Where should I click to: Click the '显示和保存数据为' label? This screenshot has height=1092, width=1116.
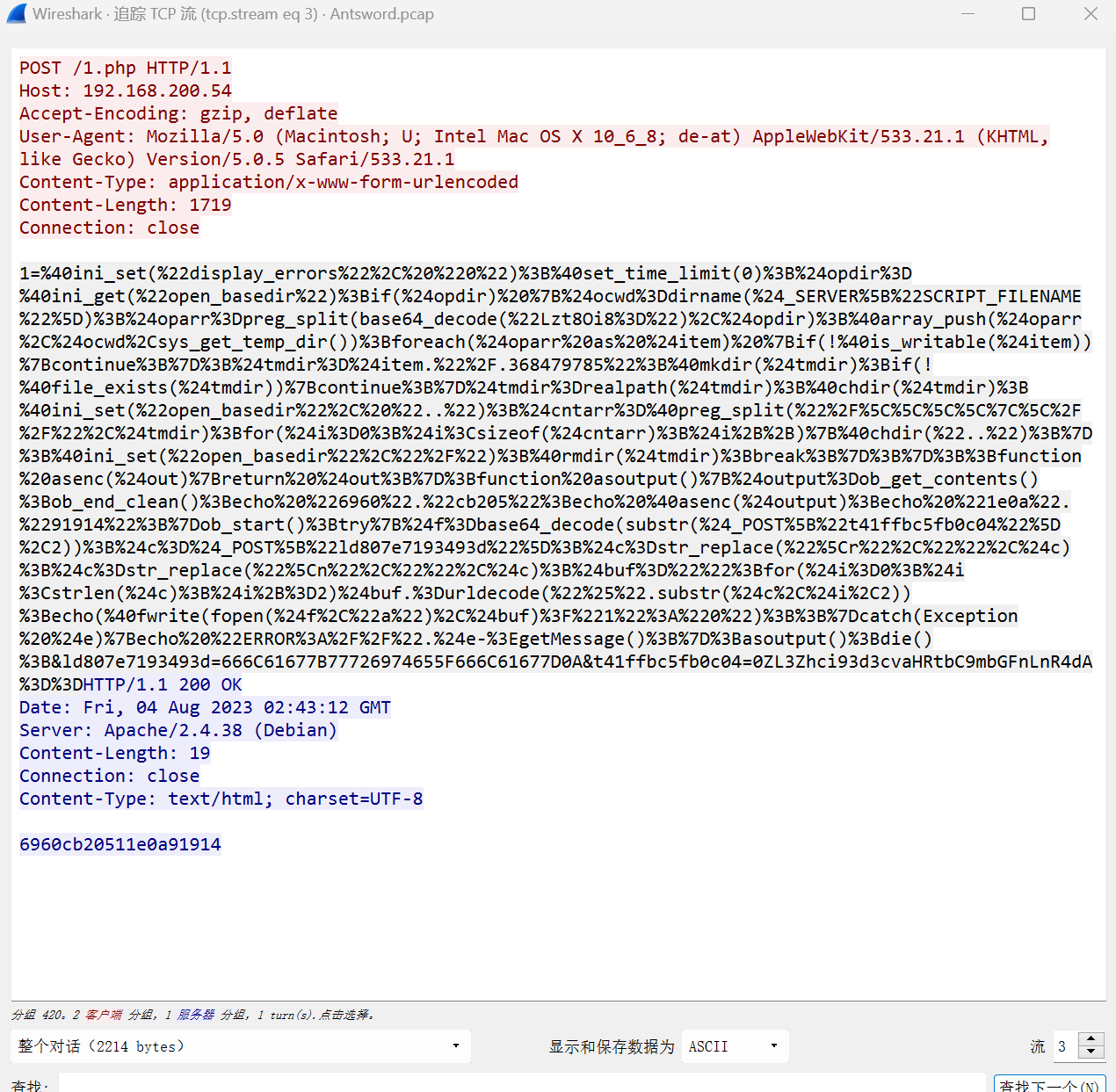click(612, 1046)
